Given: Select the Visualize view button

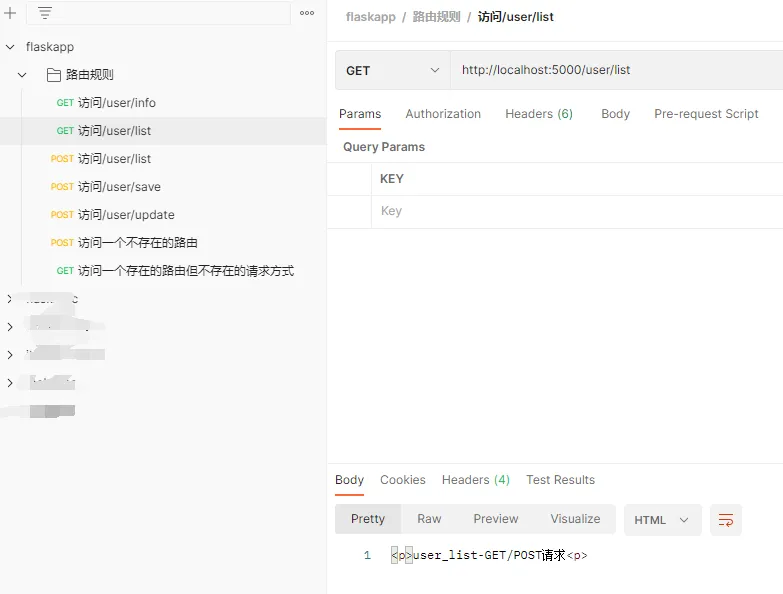Looking at the screenshot, I should coord(575,519).
